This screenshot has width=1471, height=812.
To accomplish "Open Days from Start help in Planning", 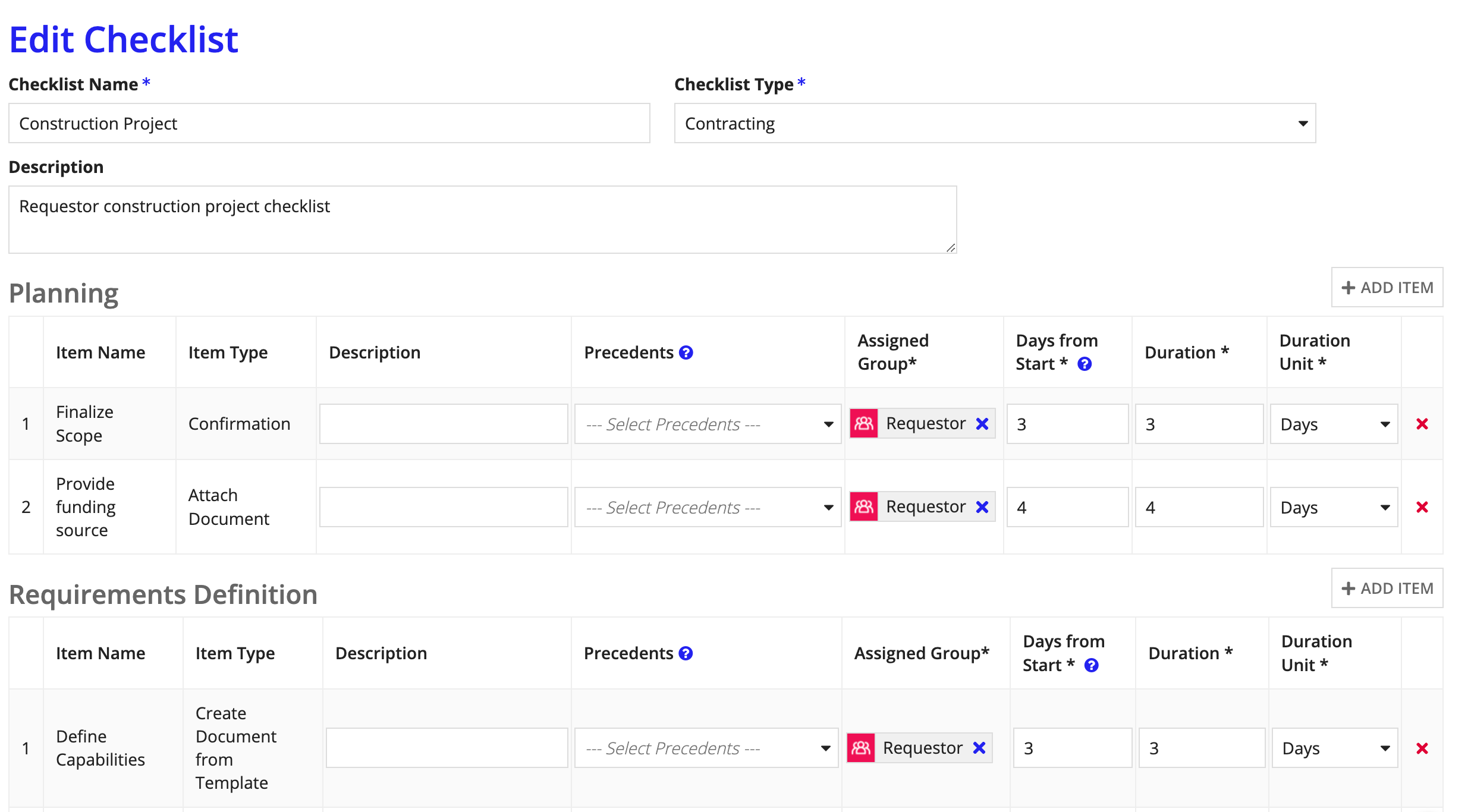I will 1085,364.
